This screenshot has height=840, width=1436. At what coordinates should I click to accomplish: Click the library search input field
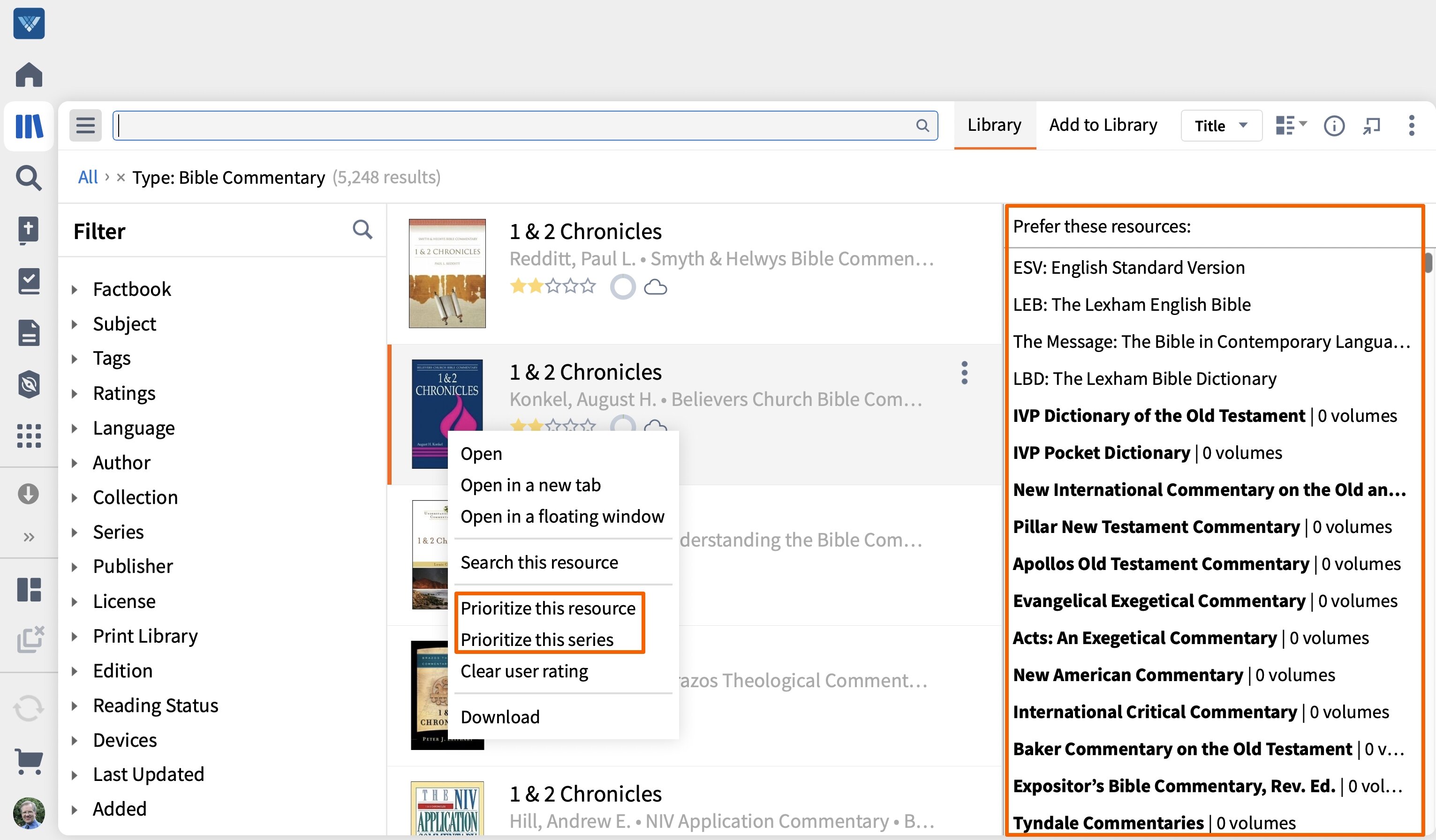(525, 125)
